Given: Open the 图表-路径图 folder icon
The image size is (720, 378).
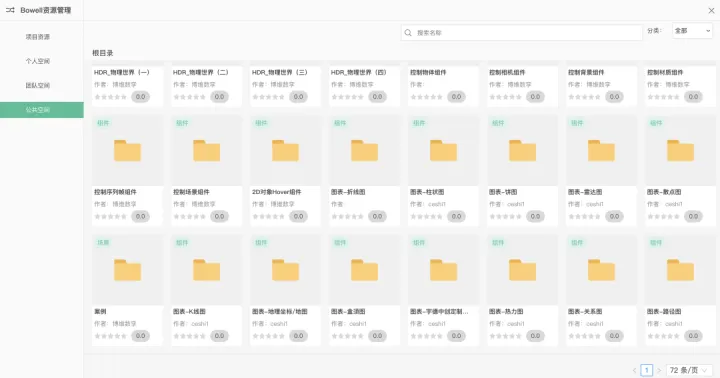Looking at the screenshot, I should pos(680,270).
